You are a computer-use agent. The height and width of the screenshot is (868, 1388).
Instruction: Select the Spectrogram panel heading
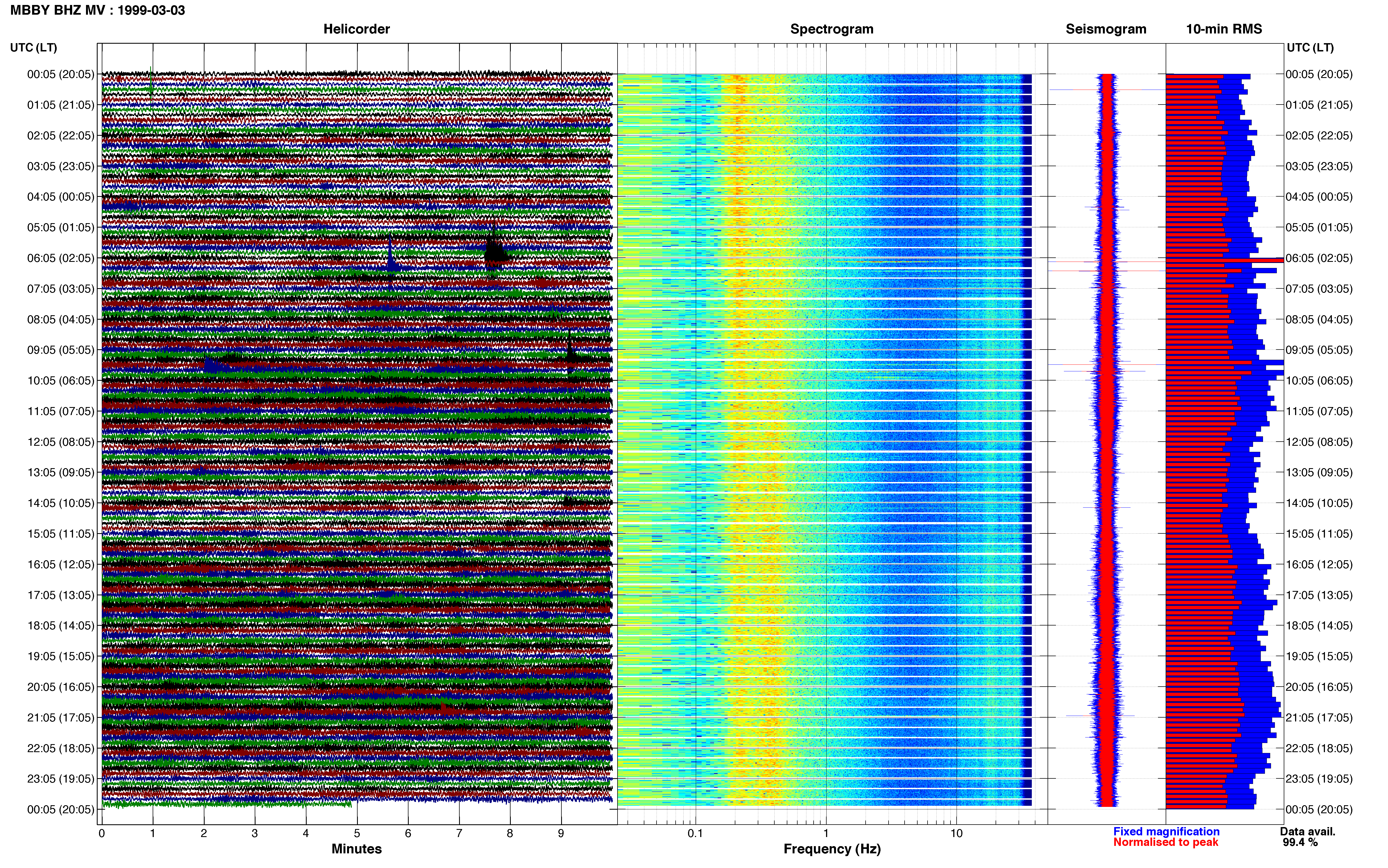coord(832,29)
